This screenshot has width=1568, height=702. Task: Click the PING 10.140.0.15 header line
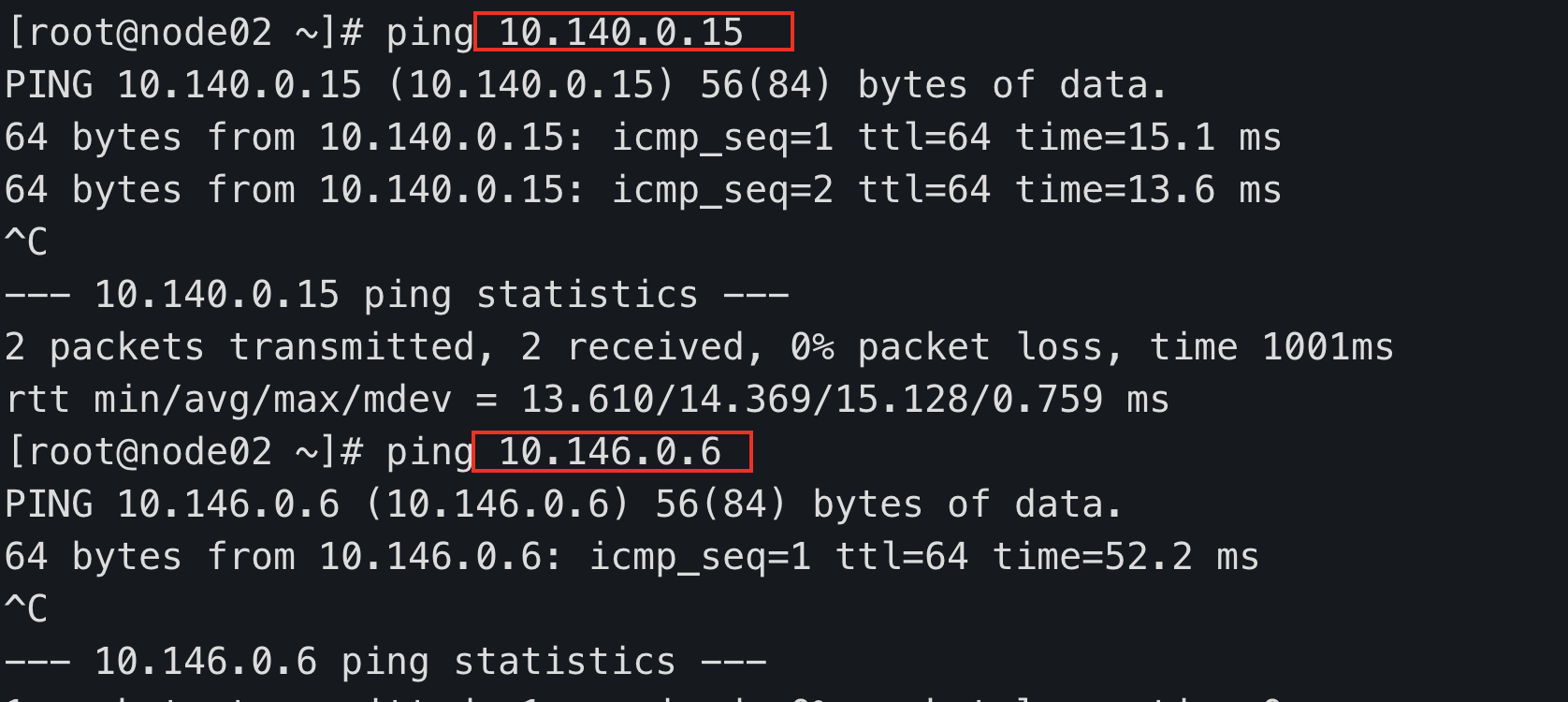[x=587, y=85]
